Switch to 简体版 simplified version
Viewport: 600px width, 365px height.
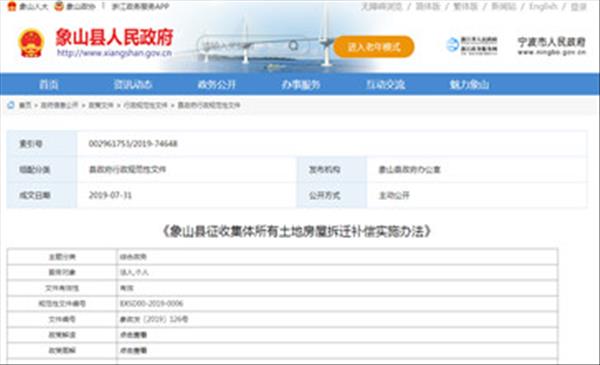point(428,7)
